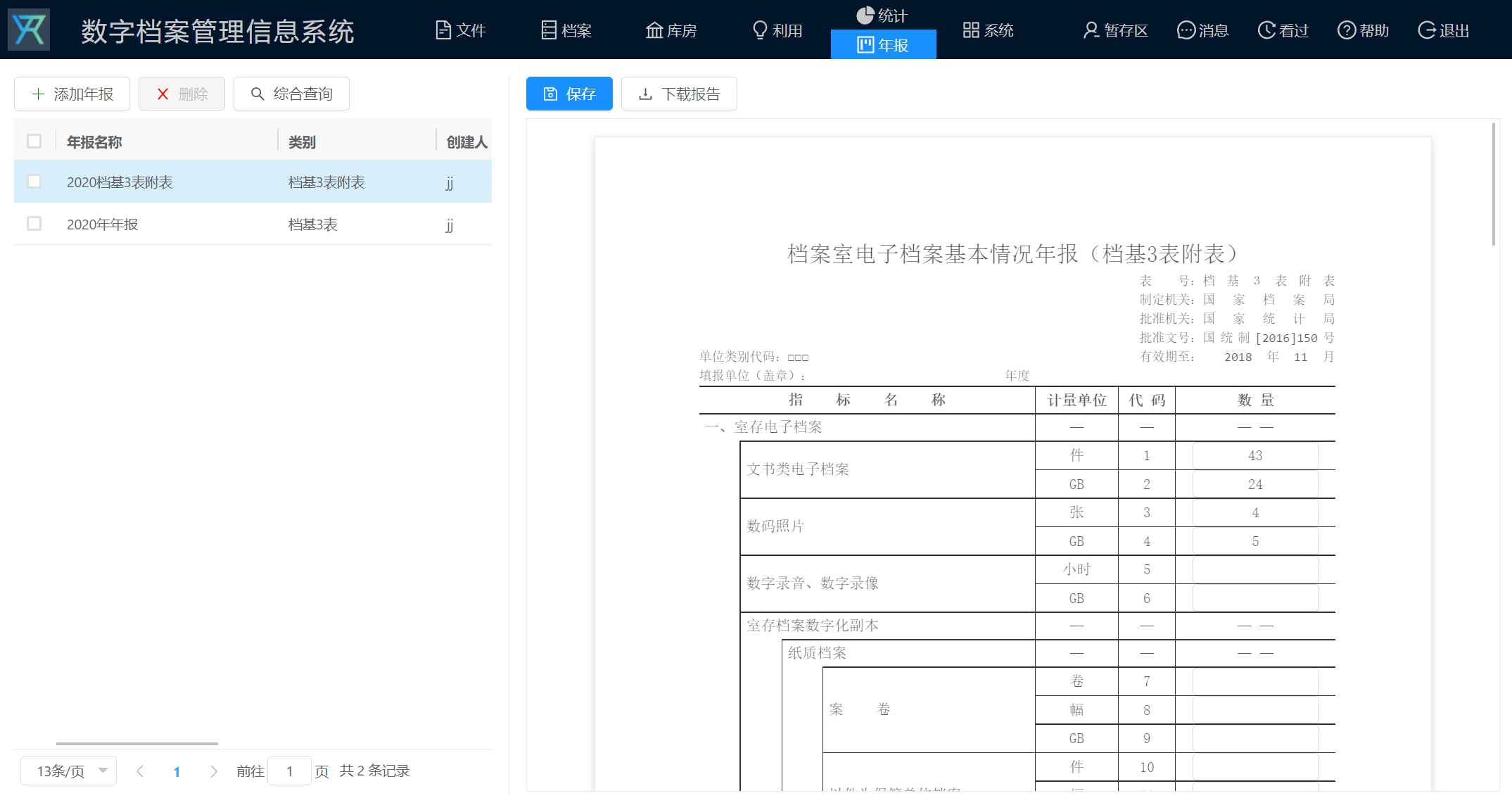Click the table horizontal scrollbar

click(137, 743)
